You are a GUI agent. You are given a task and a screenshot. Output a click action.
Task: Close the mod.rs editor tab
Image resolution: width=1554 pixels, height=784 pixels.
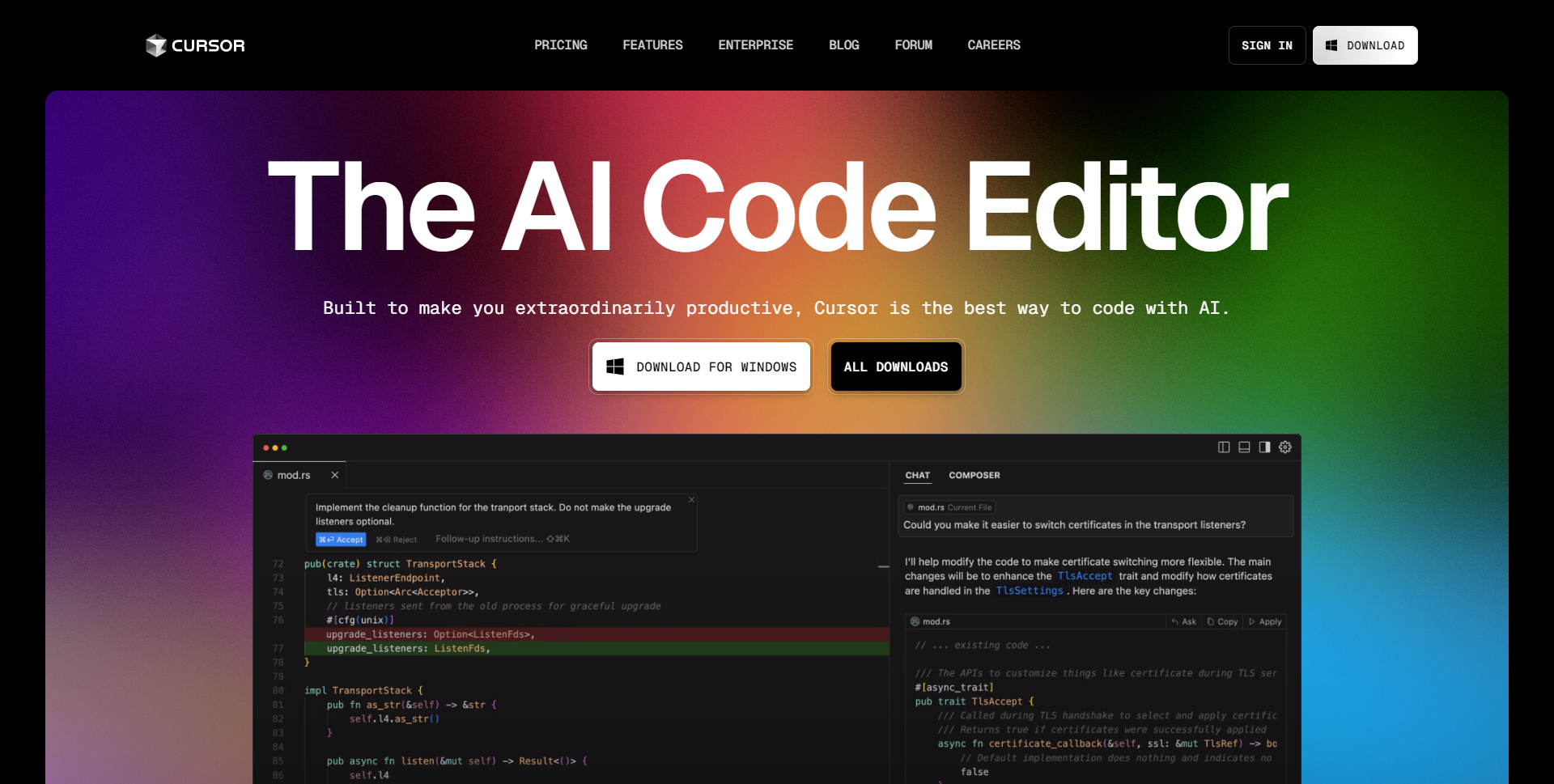click(x=334, y=475)
